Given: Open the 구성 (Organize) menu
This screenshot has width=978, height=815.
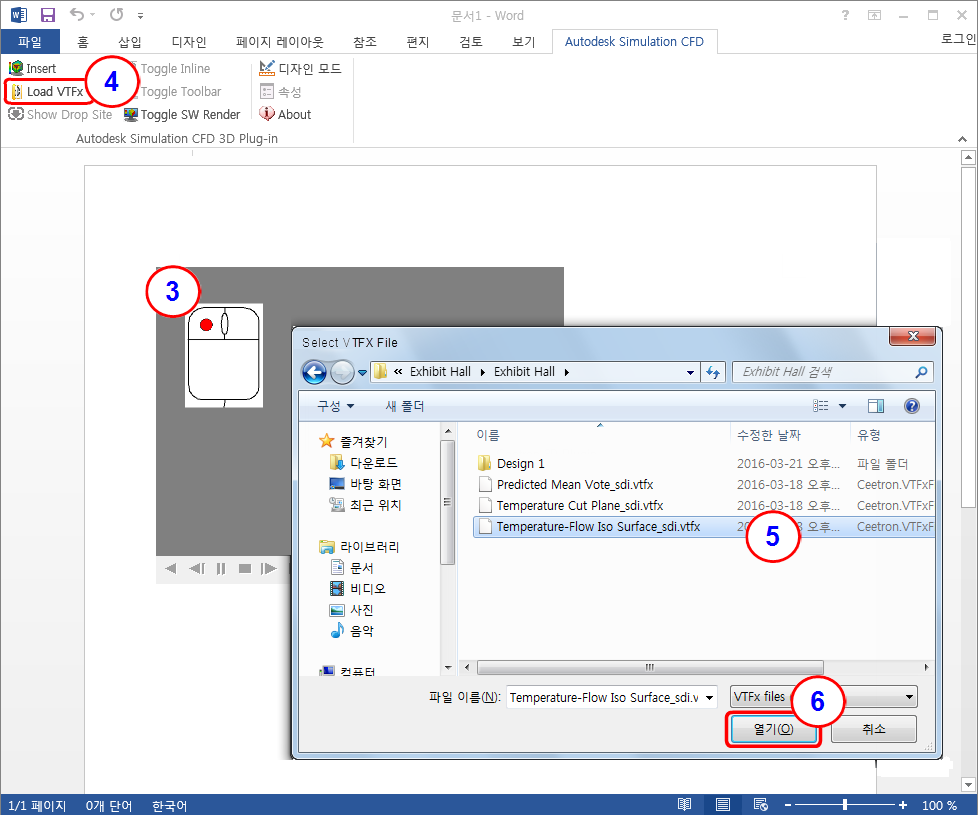Looking at the screenshot, I should 336,407.
